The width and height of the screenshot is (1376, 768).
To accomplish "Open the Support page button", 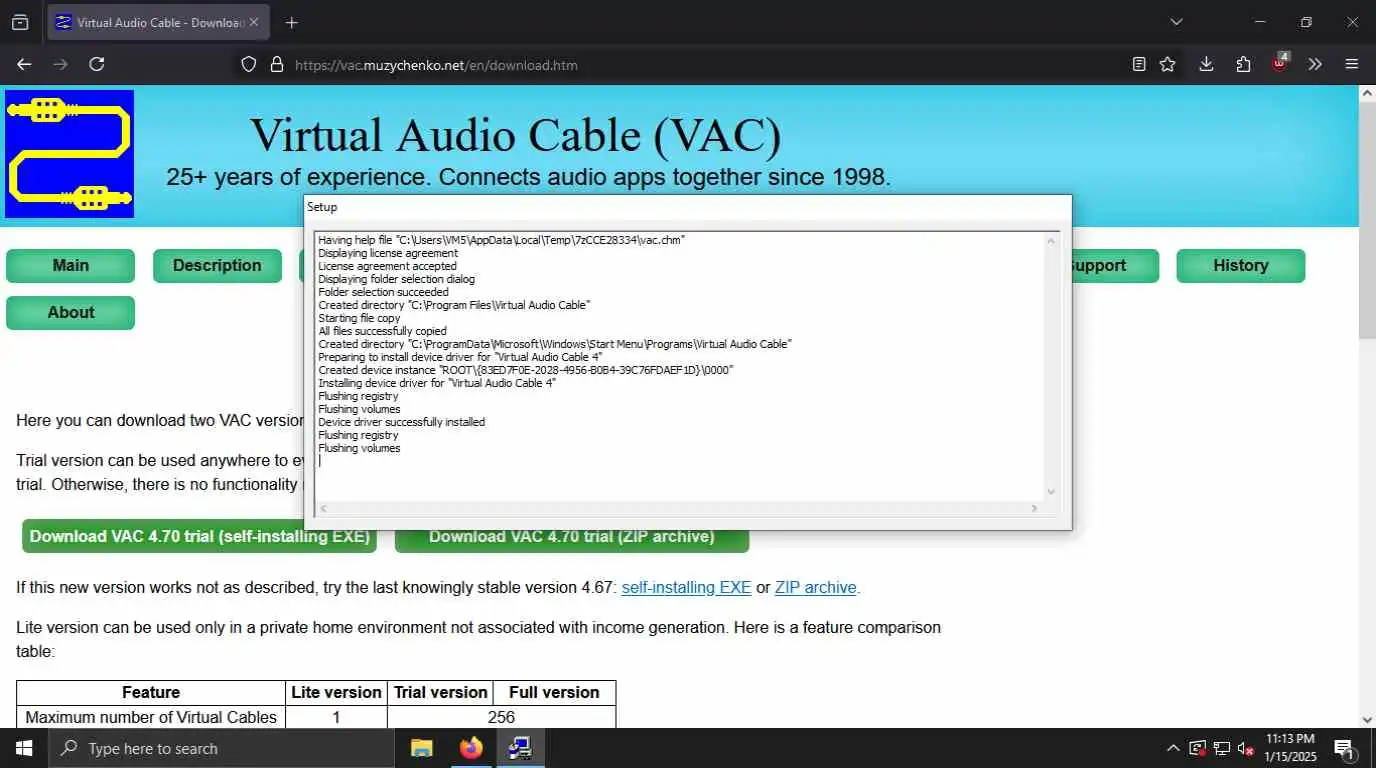I will [x=1115, y=266].
